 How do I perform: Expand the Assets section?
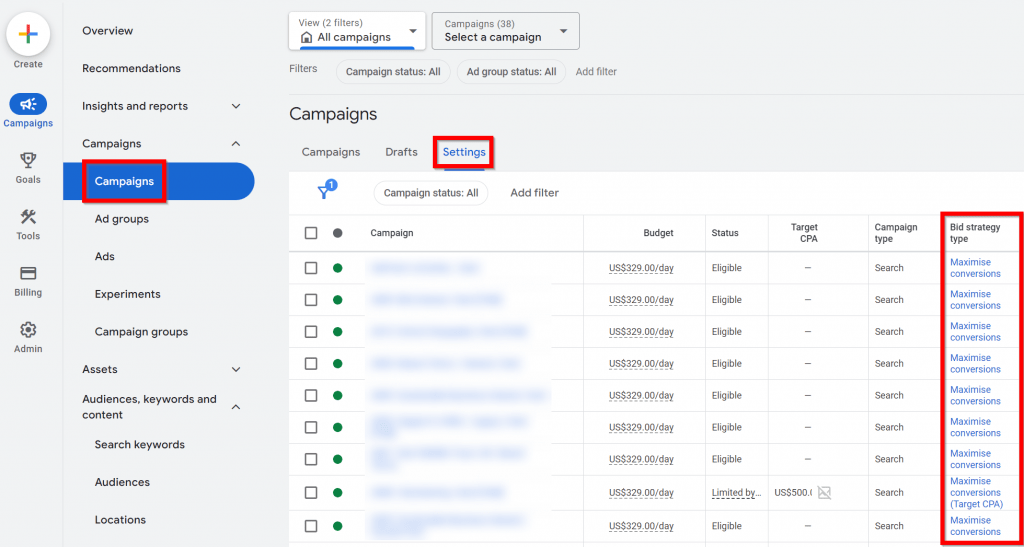(x=236, y=369)
